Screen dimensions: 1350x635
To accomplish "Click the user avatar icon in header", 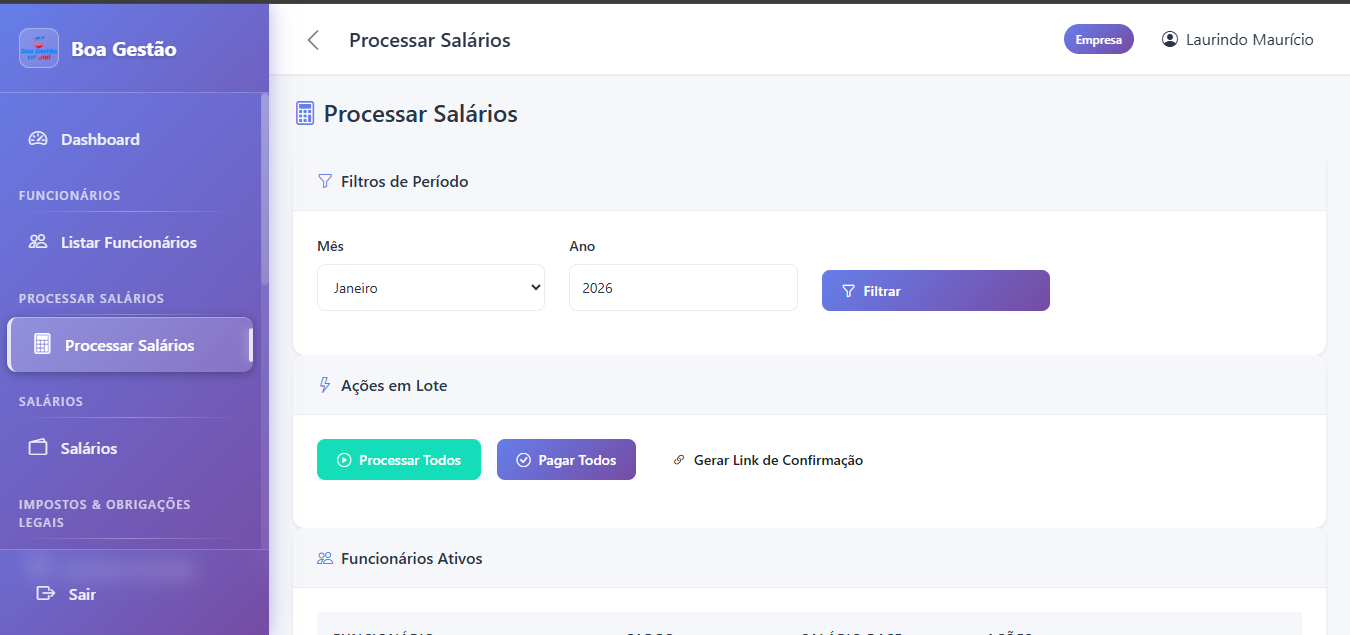I will [x=1170, y=40].
